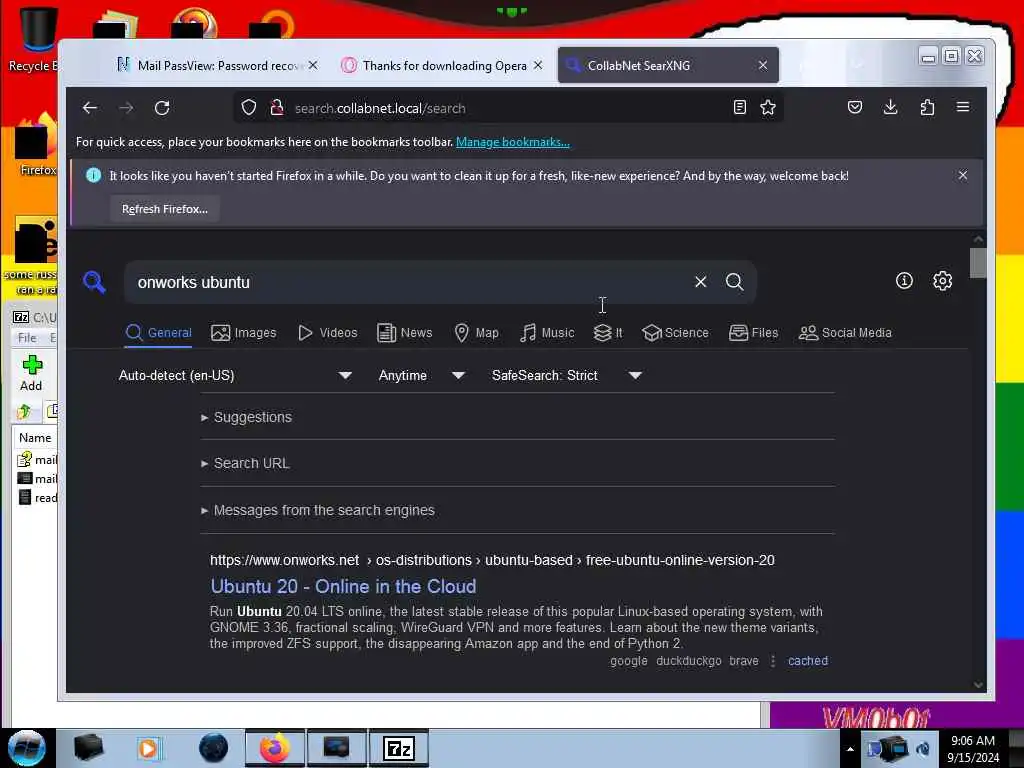Click the SearXNG magnifier logo
The height and width of the screenshot is (768, 1024).
click(94, 282)
